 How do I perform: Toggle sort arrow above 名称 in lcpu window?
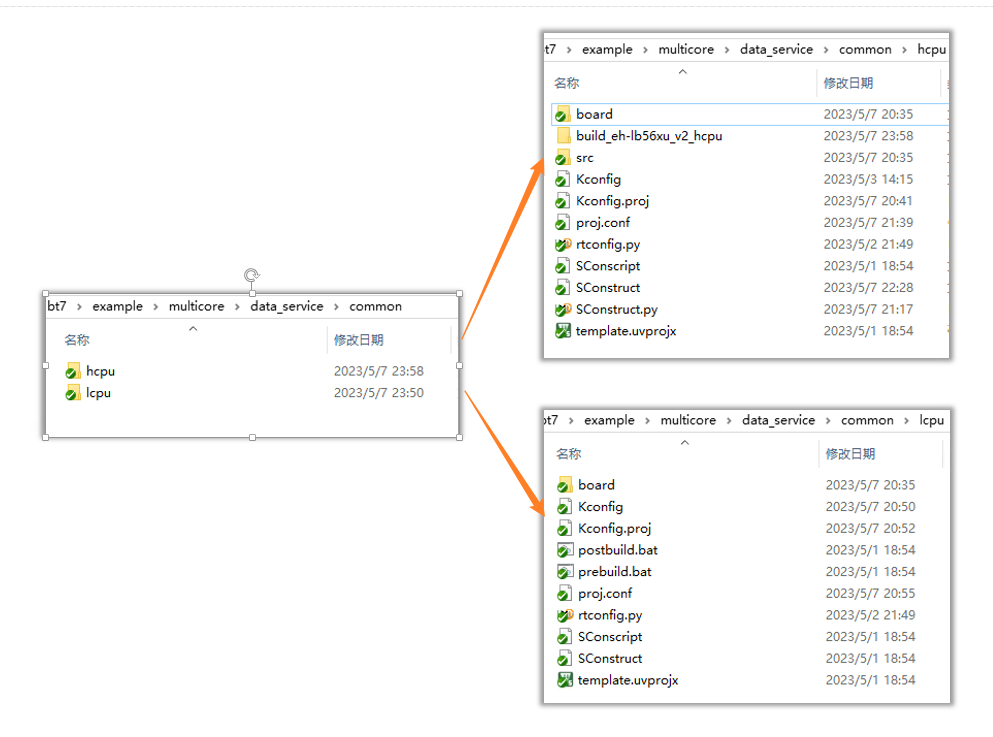(x=685, y=442)
